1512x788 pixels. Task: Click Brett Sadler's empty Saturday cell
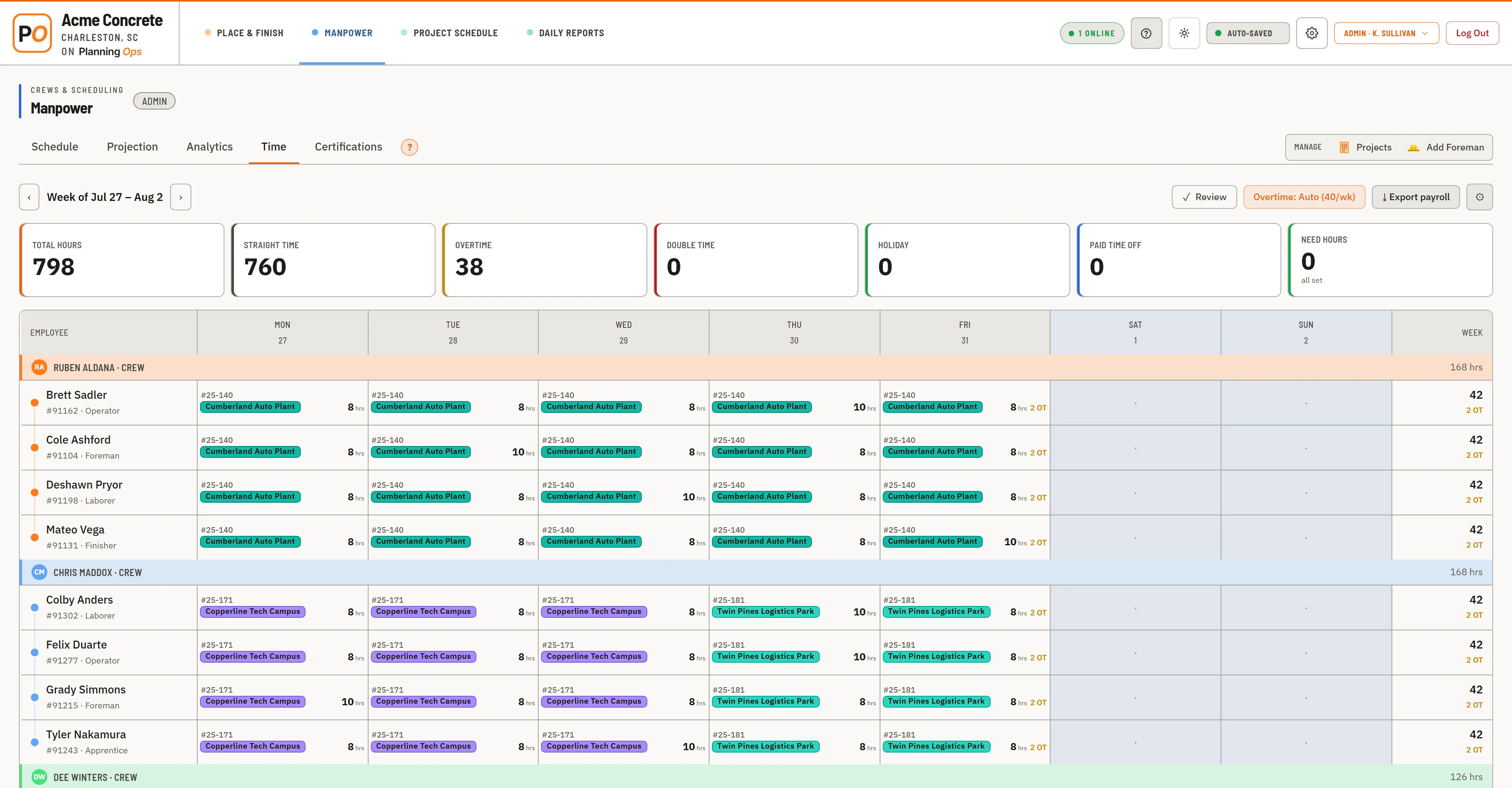click(1135, 403)
